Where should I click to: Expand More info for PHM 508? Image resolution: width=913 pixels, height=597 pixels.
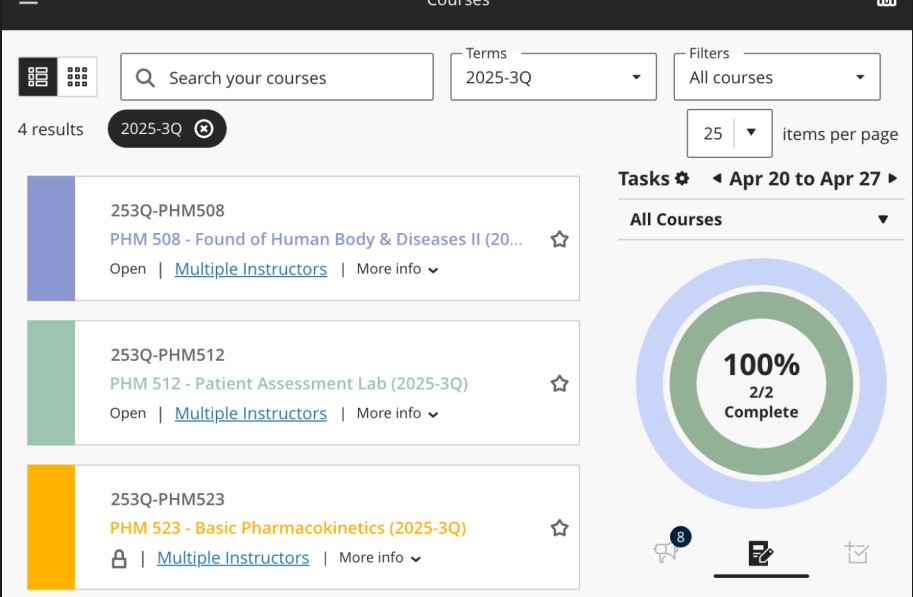397,269
